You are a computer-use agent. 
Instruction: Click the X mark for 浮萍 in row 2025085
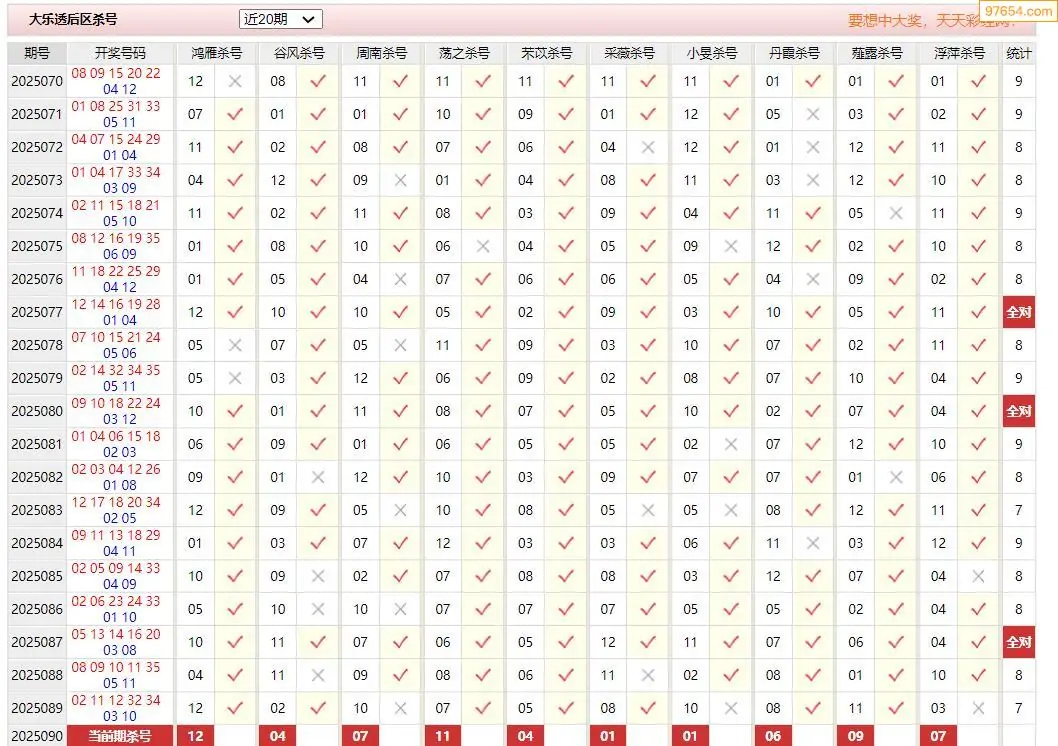(x=978, y=577)
